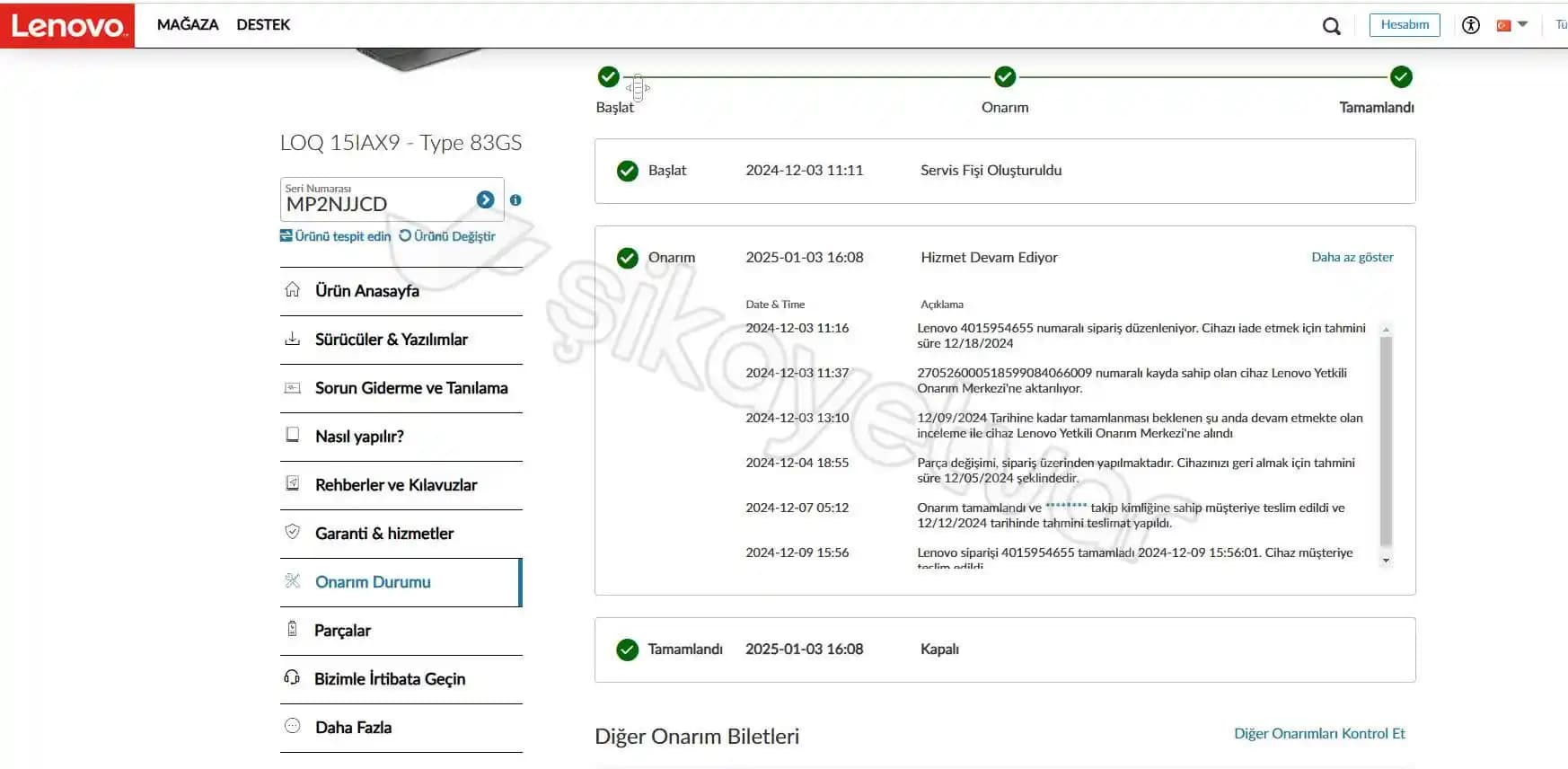Submit serial number with the arrow button
The image size is (1568, 769).
coord(485,199)
